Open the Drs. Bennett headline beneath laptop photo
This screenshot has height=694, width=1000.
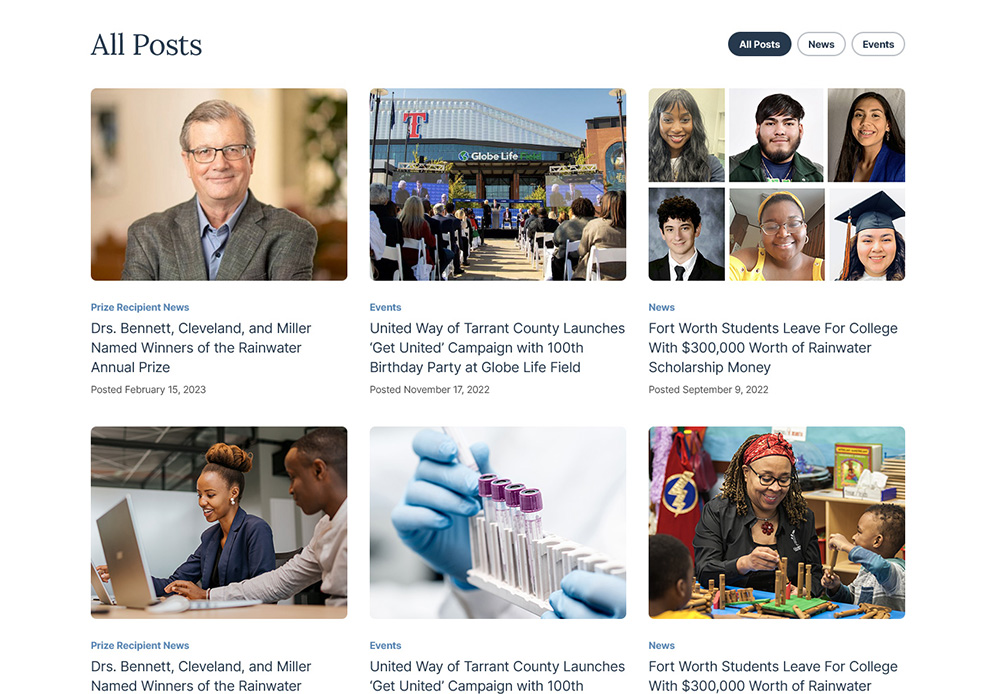point(201,675)
